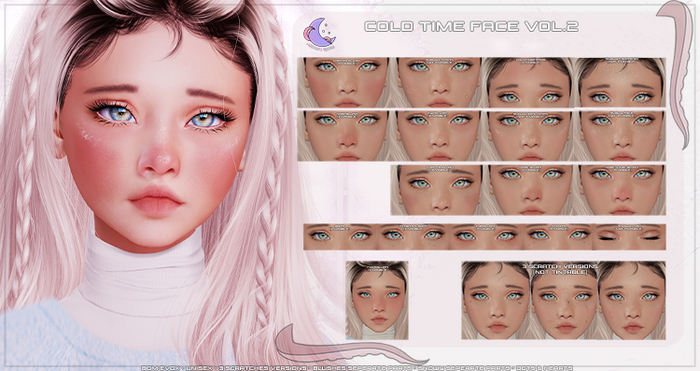Select the red cheek blush preview in the first row

click(x=343, y=82)
